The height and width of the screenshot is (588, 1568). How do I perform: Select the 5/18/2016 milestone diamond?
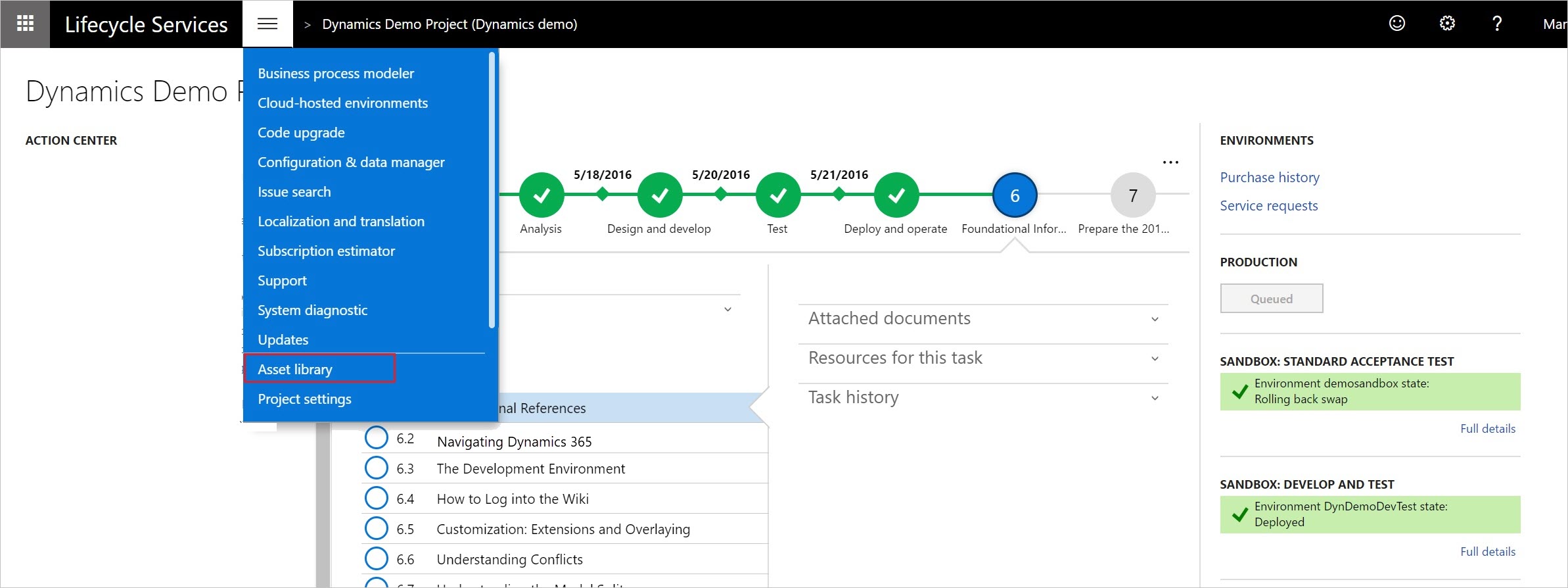pyautogui.click(x=603, y=194)
